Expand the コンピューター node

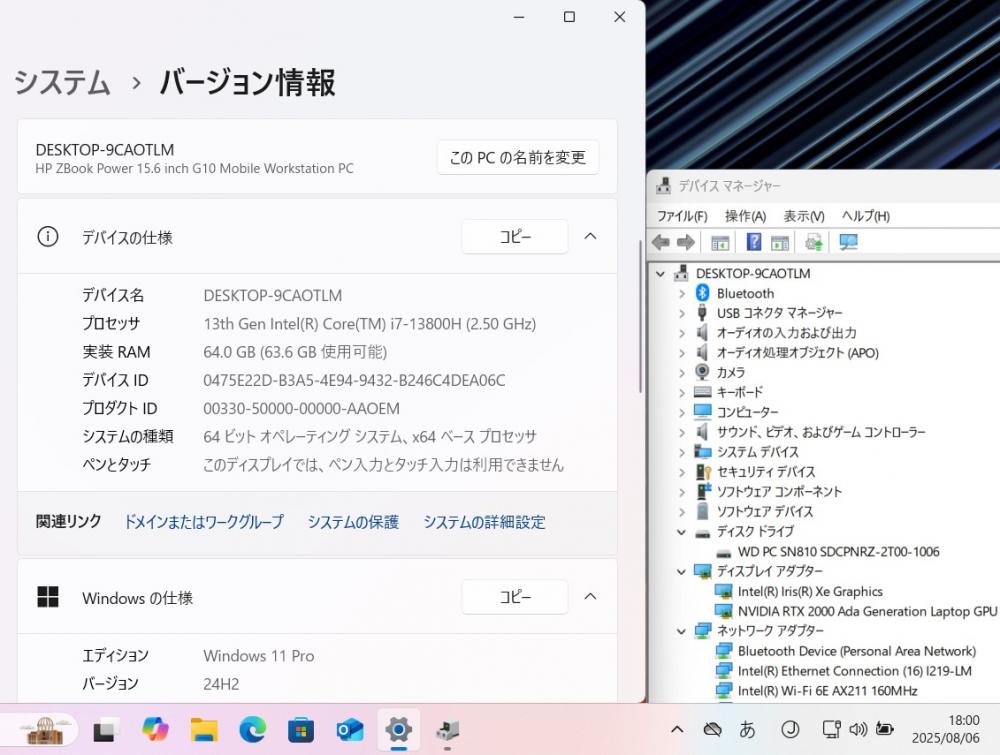tap(682, 413)
